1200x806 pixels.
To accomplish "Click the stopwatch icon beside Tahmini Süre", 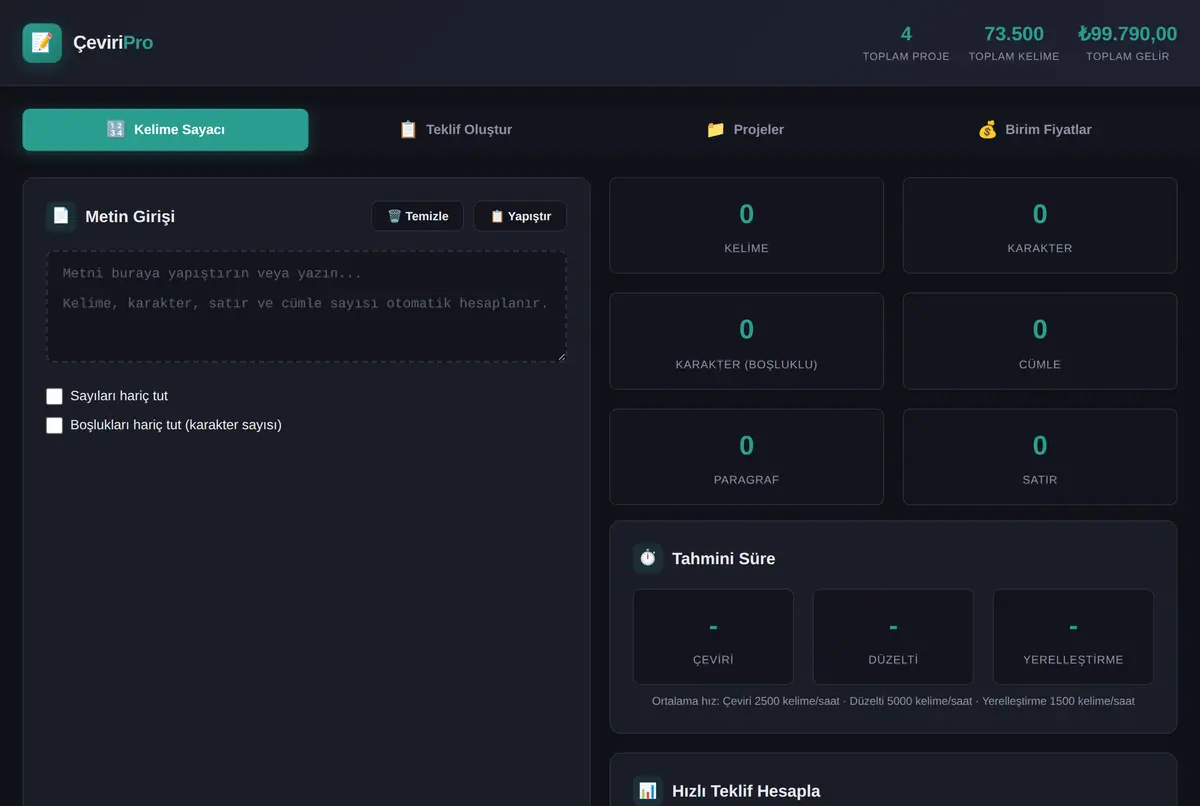I will [648, 558].
